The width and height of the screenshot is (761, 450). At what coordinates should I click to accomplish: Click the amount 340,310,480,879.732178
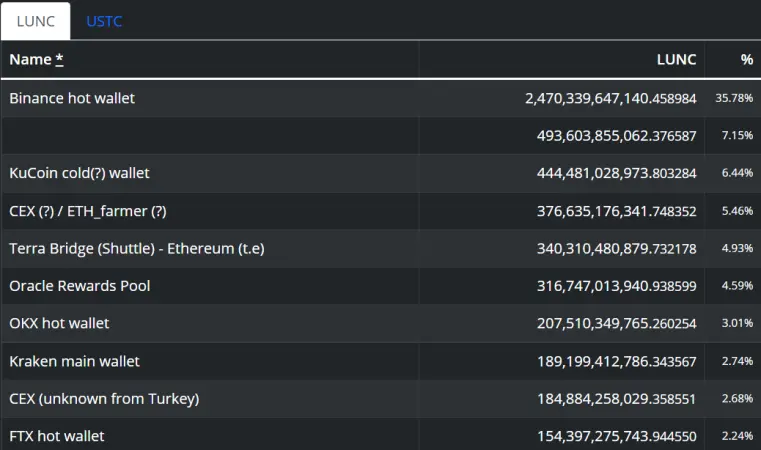pos(616,249)
